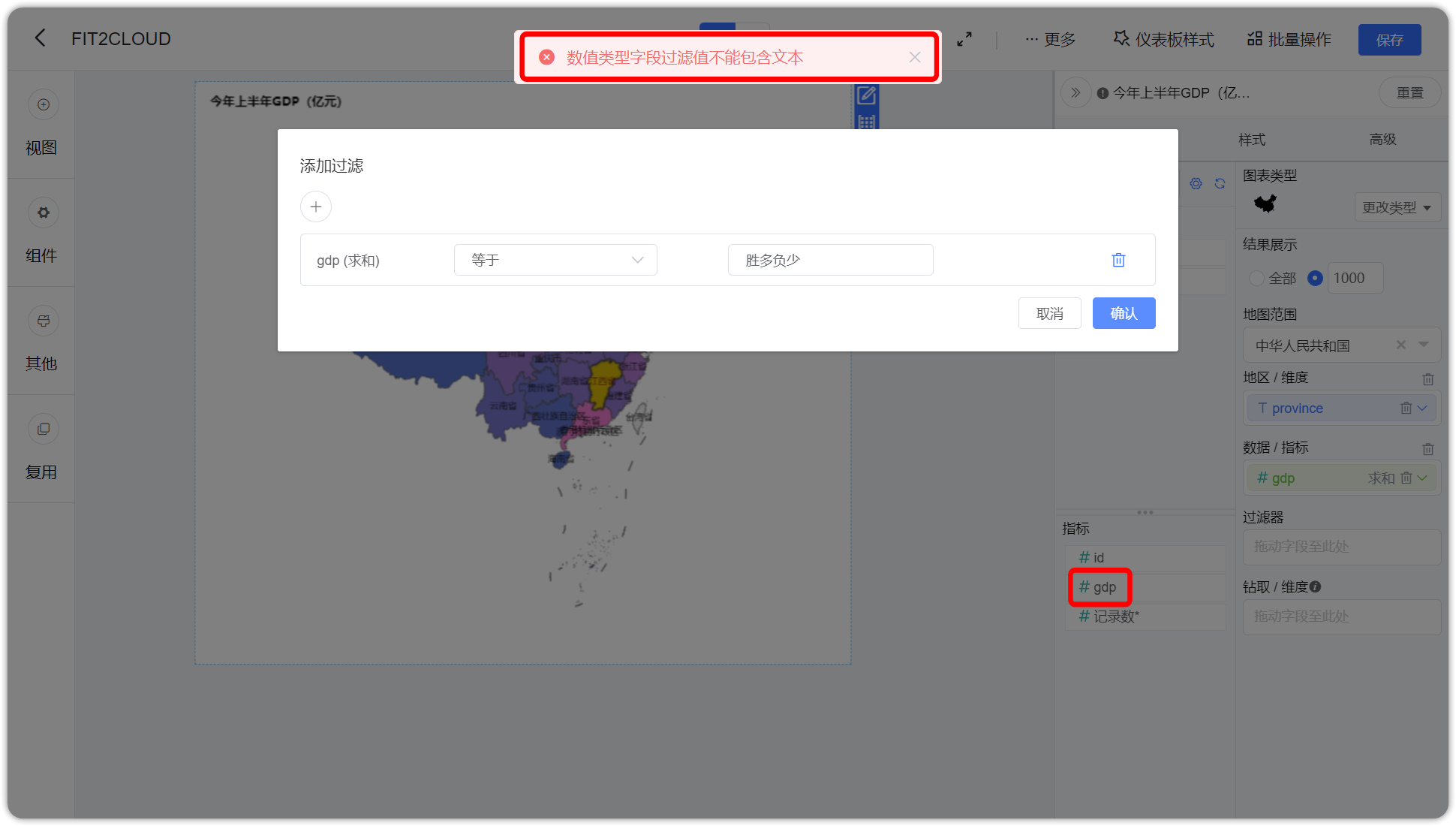Screen dimensions: 1456x826
Task: Switch to the 高级 tab
Action: point(1382,140)
